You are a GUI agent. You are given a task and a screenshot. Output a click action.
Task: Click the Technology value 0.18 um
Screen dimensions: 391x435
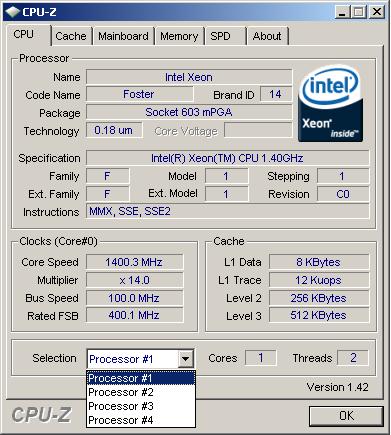tap(114, 130)
